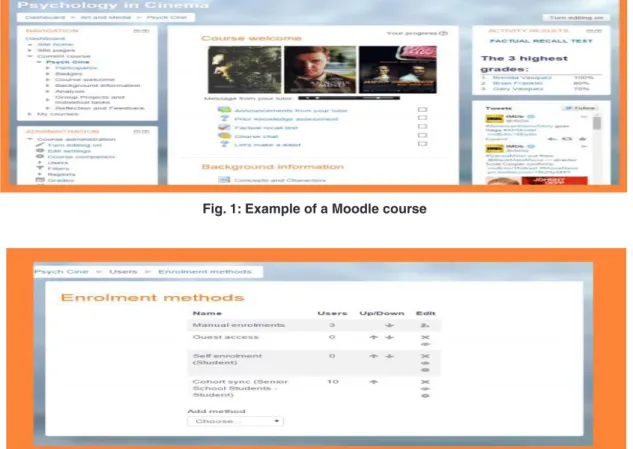The height and width of the screenshot is (449, 633).
Task: Move Self enrolment up with the arrow
Action: point(374,356)
